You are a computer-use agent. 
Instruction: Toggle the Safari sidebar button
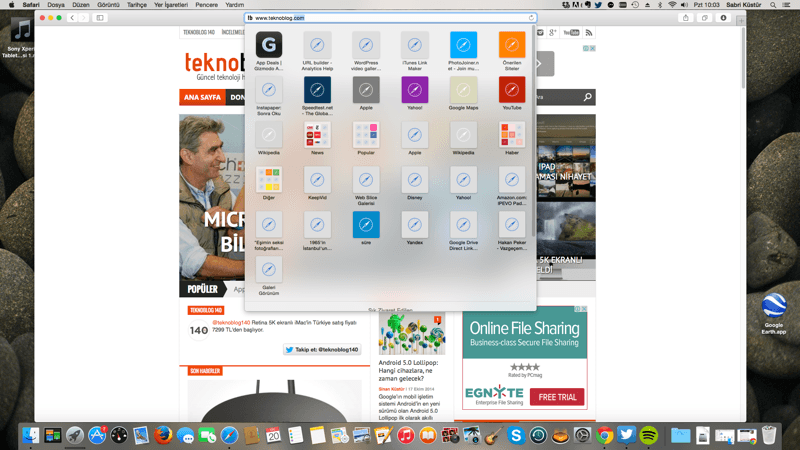(x=100, y=18)
